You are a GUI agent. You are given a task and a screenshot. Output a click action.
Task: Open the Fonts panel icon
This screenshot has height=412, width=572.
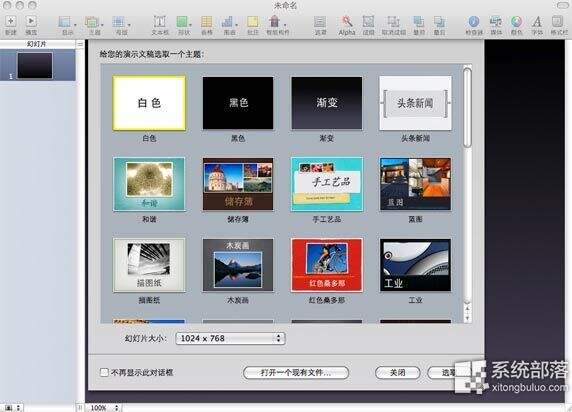[537, 22]
